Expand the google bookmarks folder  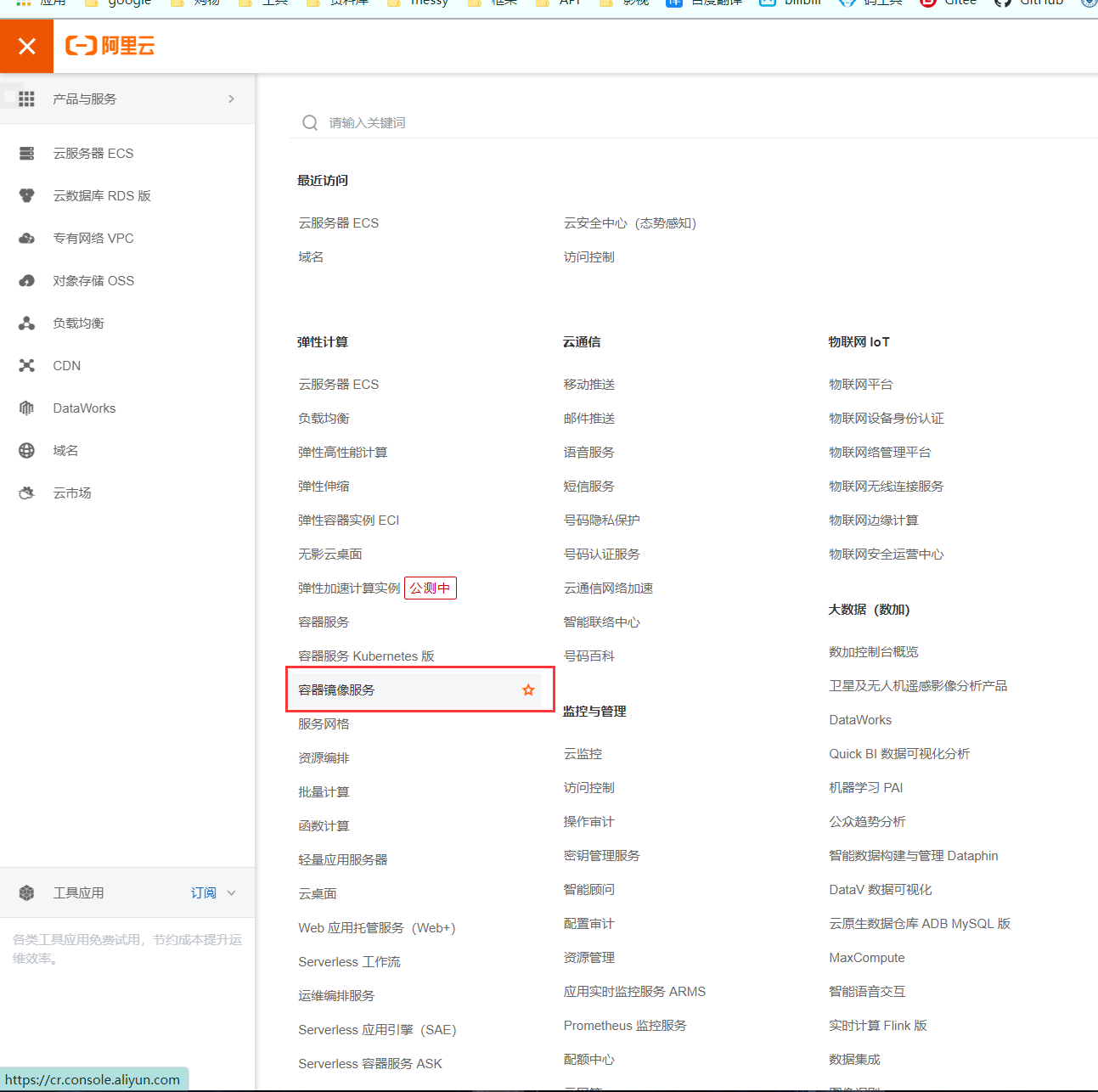[129, 3]
